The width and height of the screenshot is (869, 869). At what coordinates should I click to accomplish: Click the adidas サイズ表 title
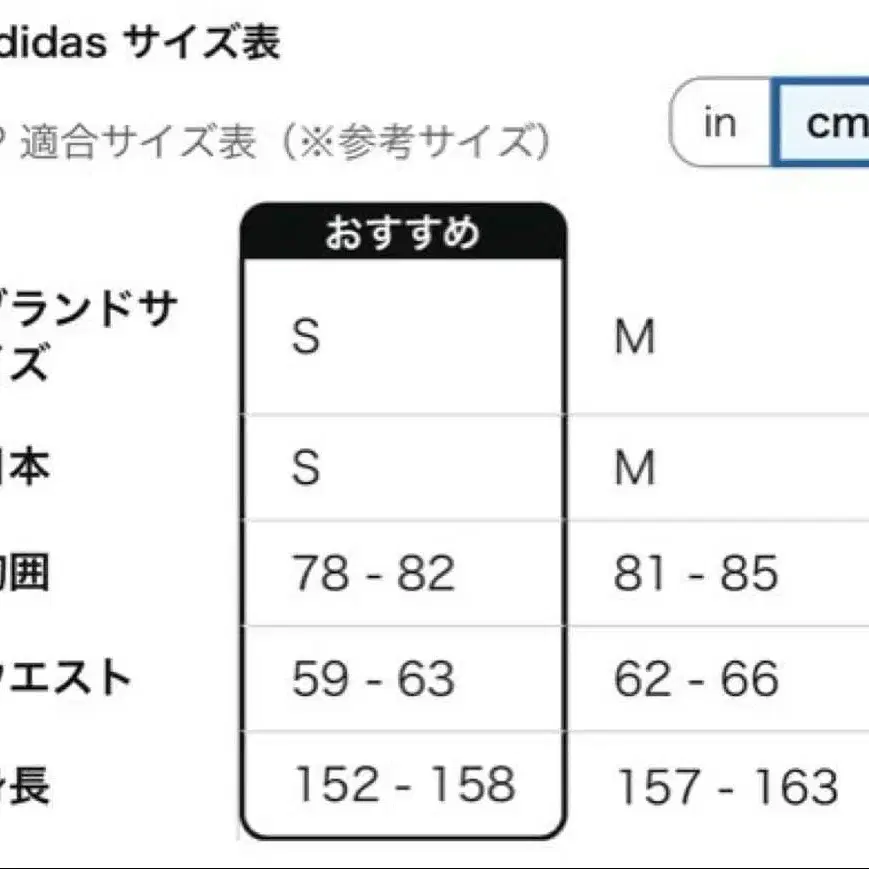tap(140, 42)
